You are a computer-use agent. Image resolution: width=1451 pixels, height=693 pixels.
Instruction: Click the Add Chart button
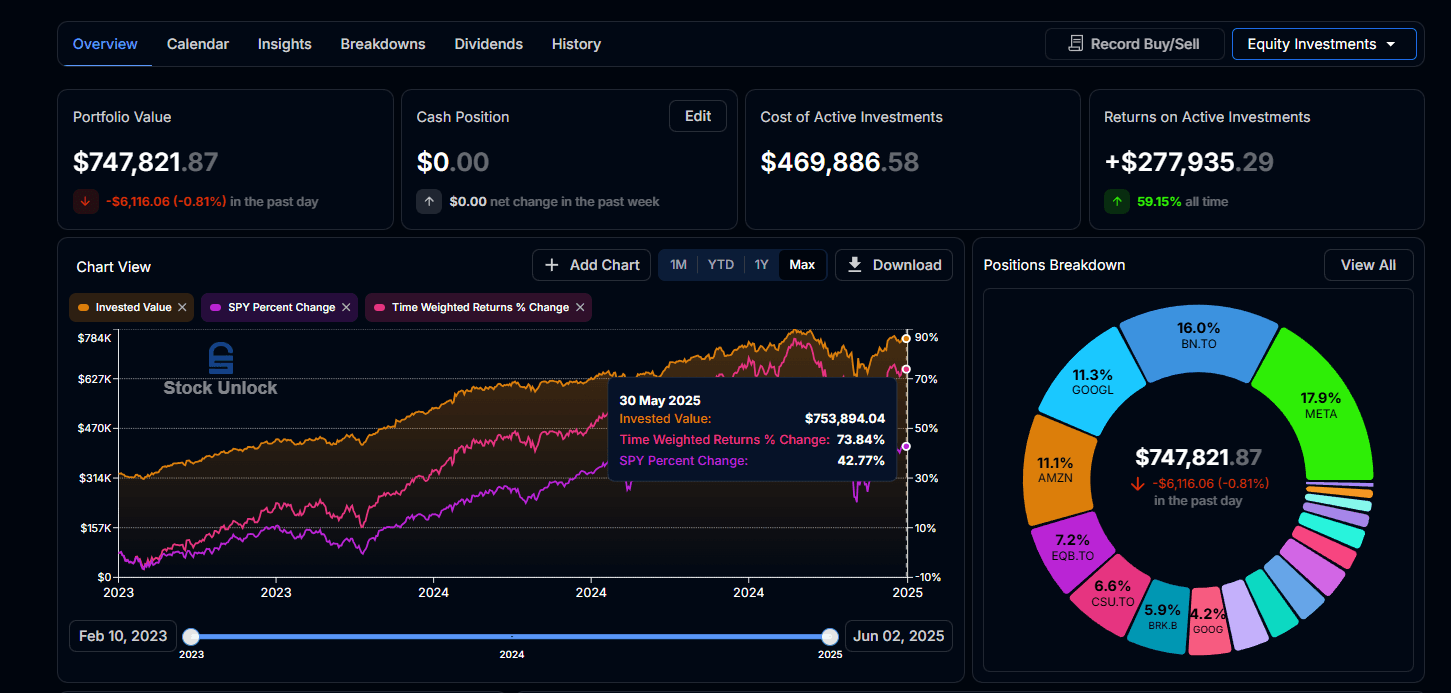[x=591, y=265]
